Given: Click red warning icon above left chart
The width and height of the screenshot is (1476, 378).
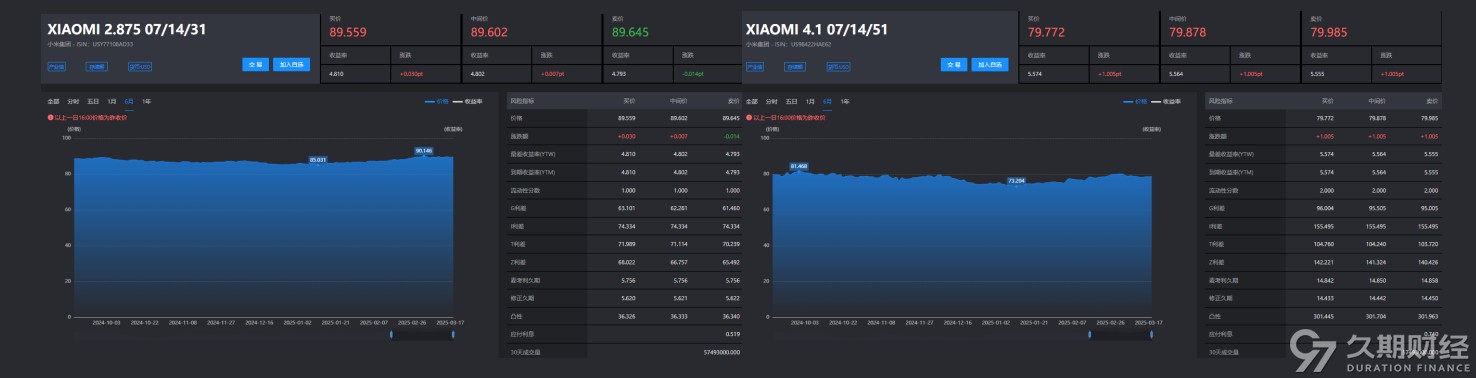Looking at the screenshot, I should point(50,117).
